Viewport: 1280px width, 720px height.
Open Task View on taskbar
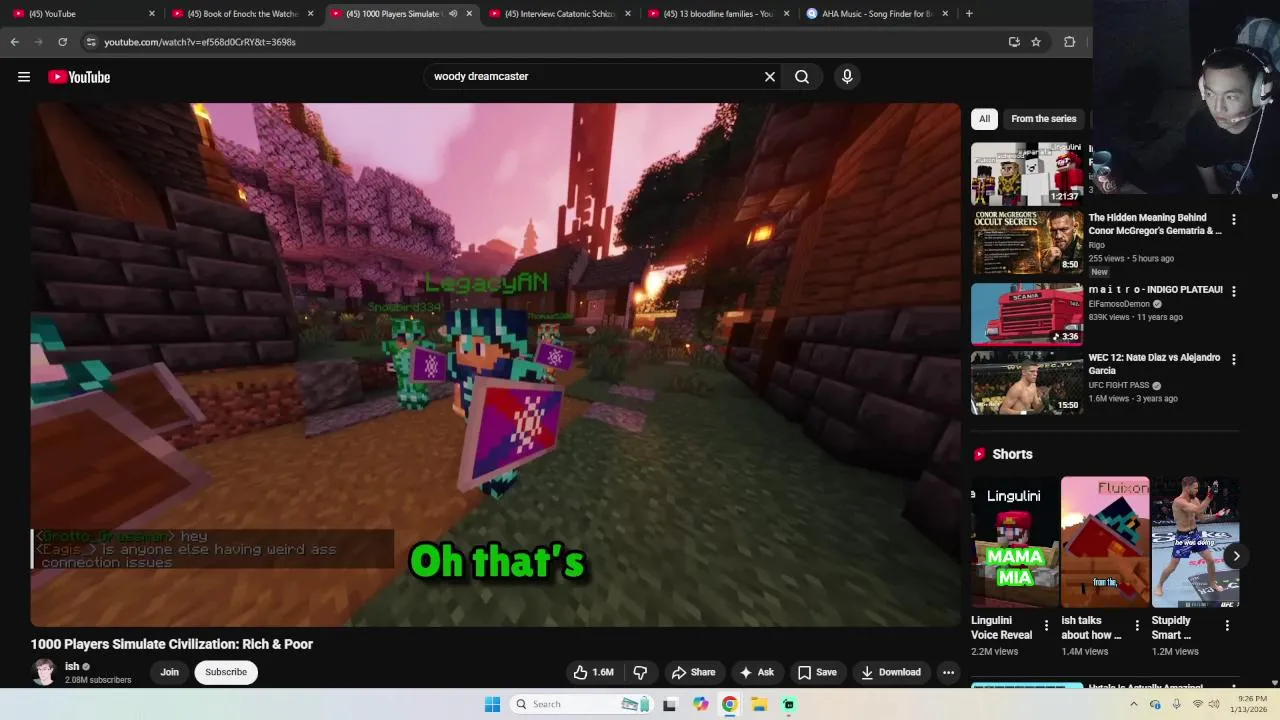[x=669, y=704]
